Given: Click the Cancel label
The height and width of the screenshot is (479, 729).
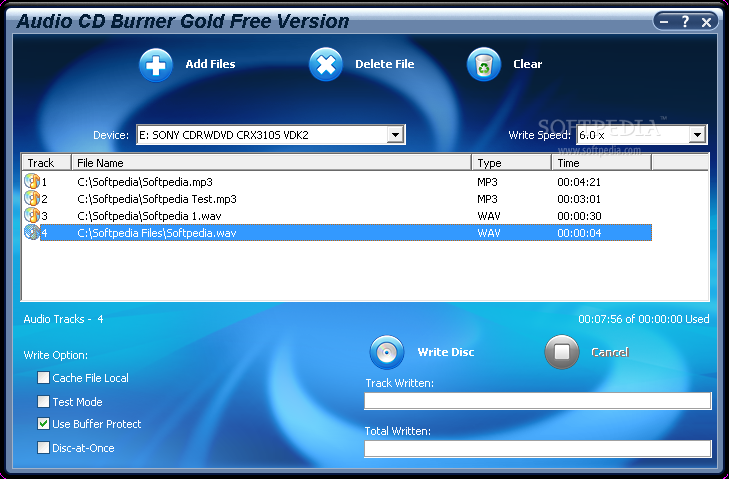Looking at the screenshot, I should [610, 352].
